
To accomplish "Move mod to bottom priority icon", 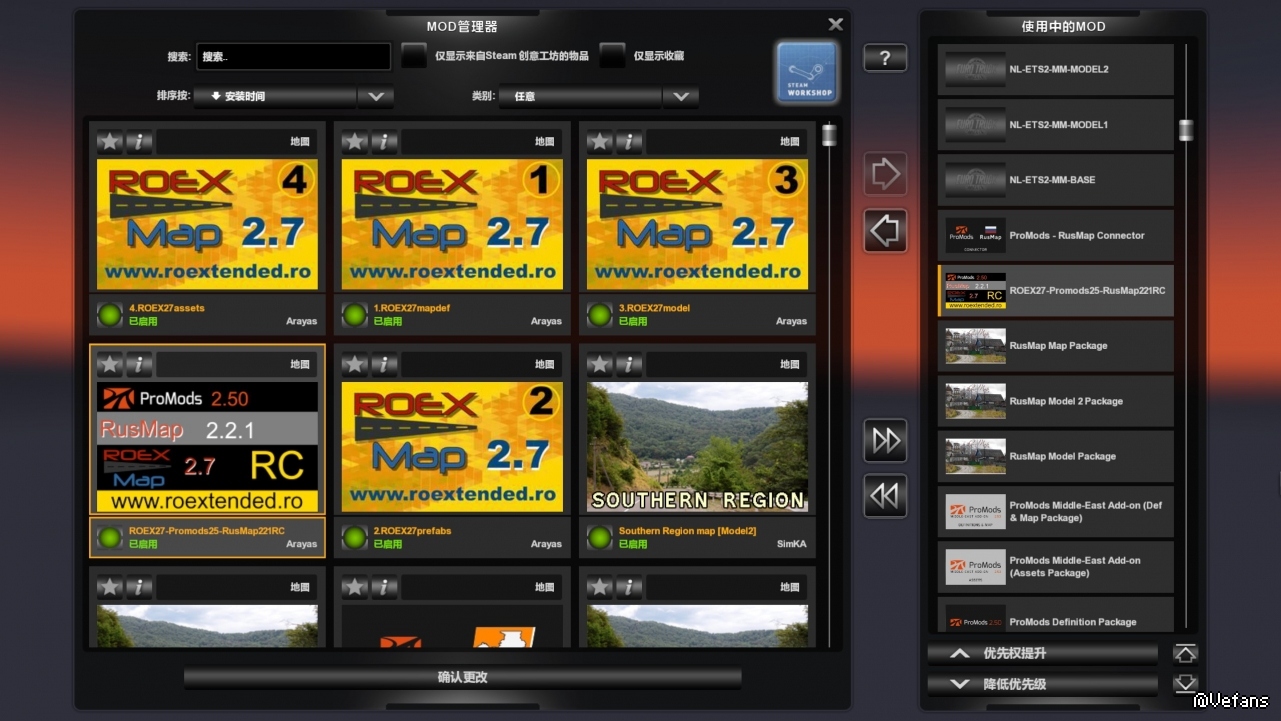I will [x=1185, y=685].
